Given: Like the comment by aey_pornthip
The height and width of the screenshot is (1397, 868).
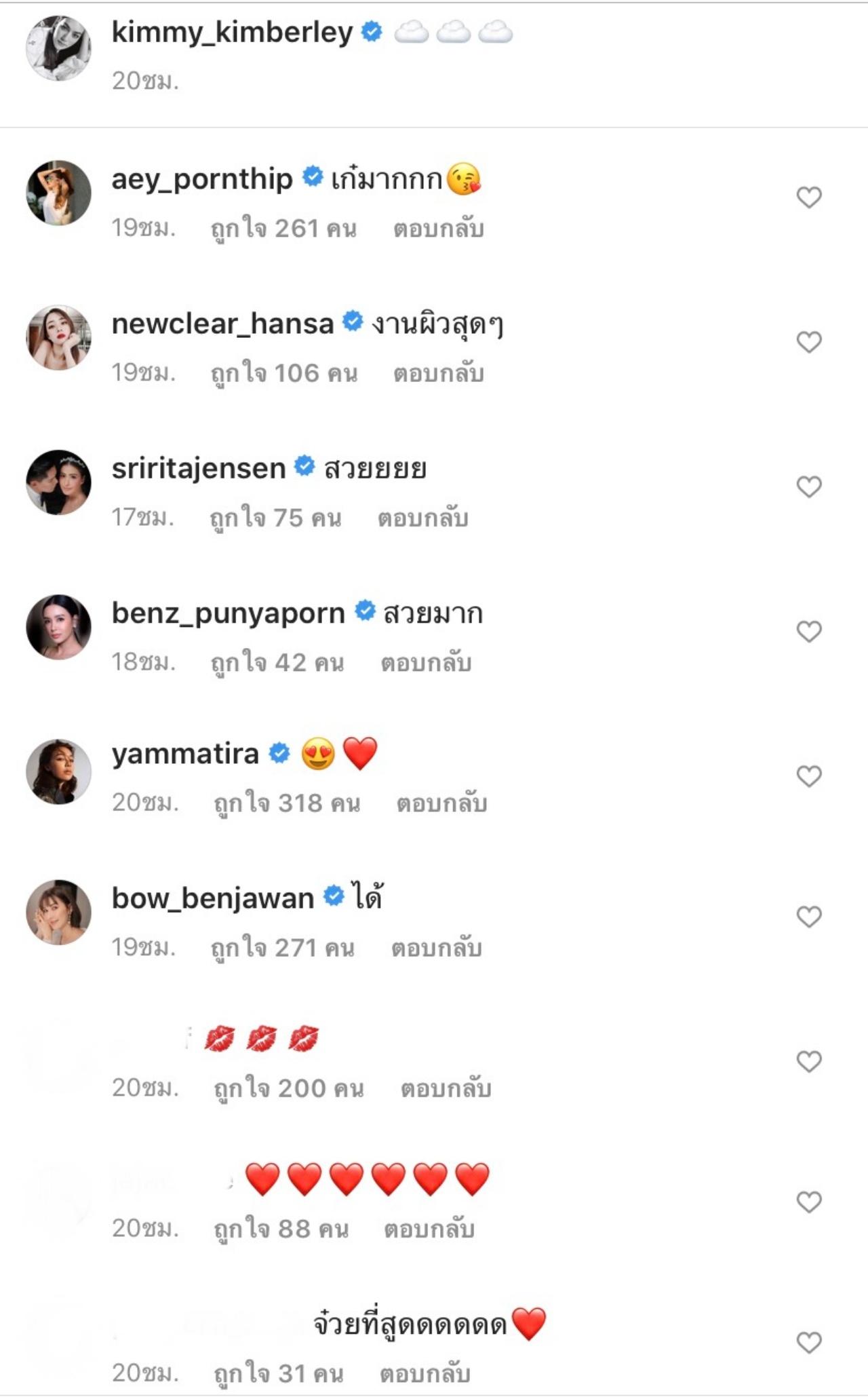Looking at the screenshot, I should pos(808,197).
